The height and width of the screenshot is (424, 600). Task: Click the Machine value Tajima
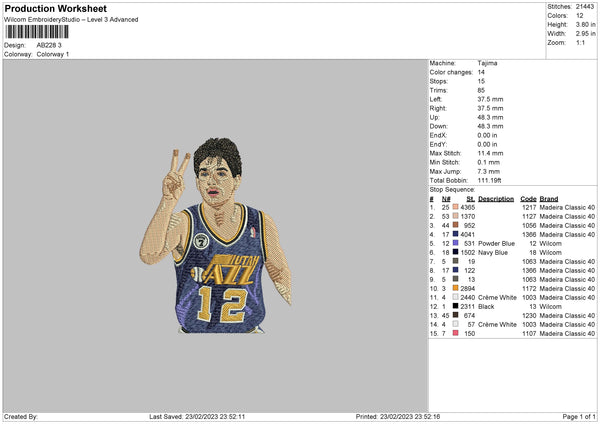[x=487, y=63]
